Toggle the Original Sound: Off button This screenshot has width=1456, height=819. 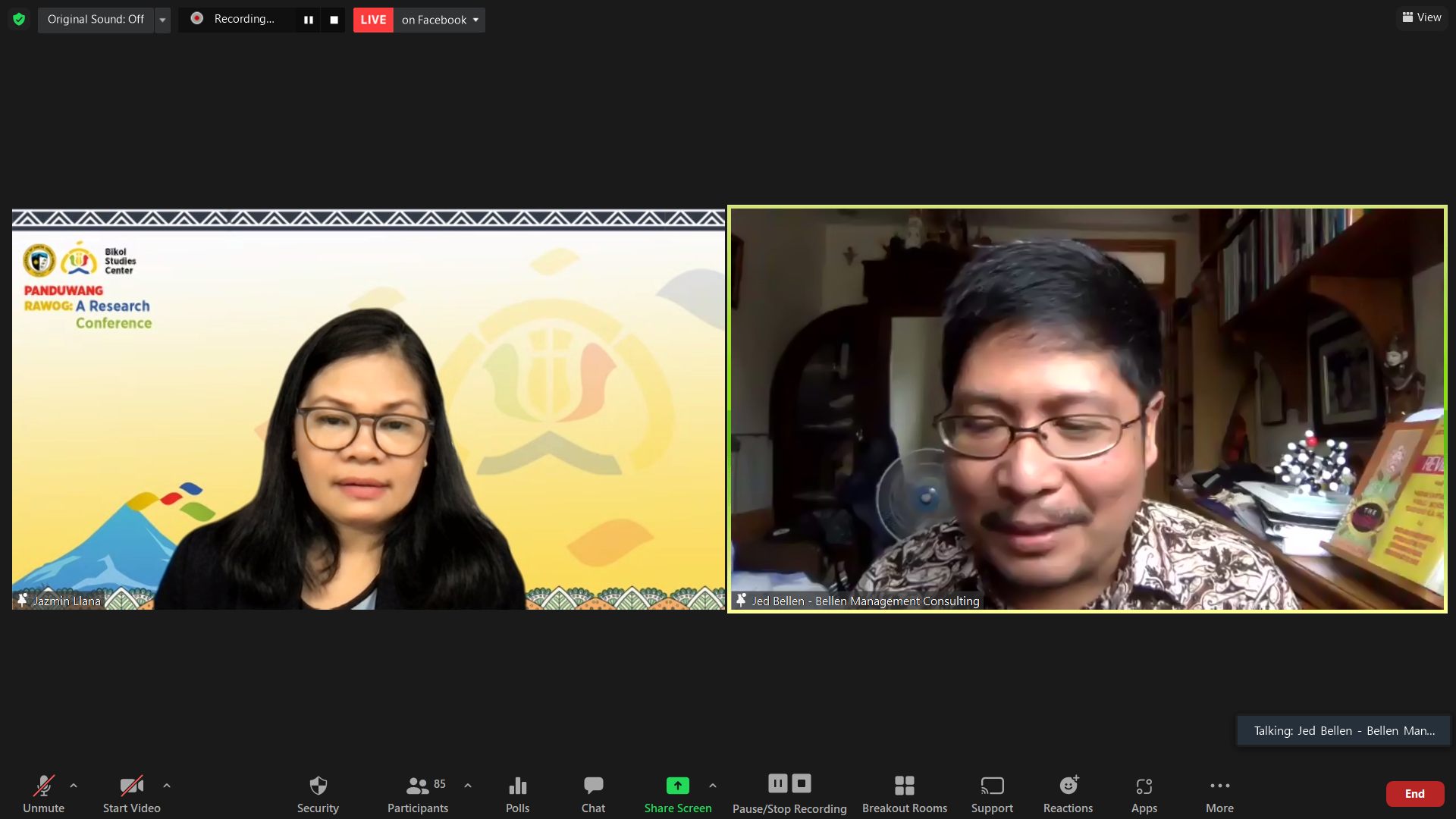(x=96, y=19)
